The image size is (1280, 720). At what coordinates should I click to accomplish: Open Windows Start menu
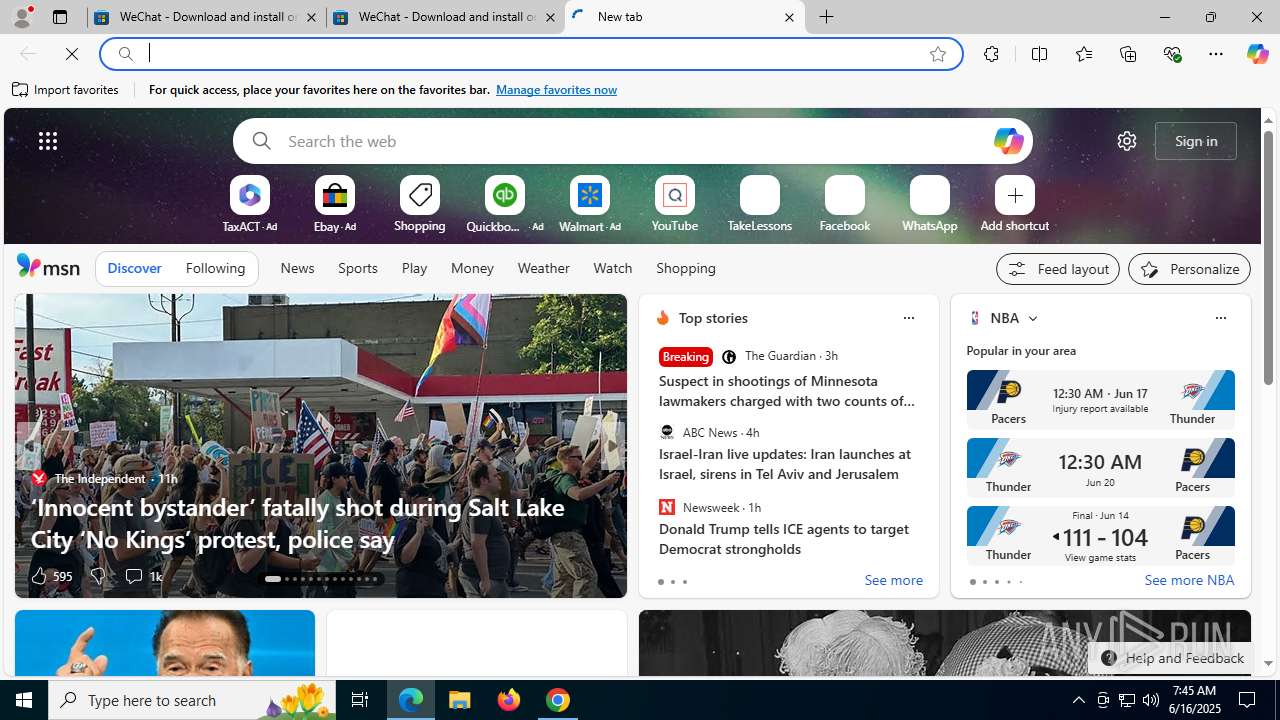[24, 700]
